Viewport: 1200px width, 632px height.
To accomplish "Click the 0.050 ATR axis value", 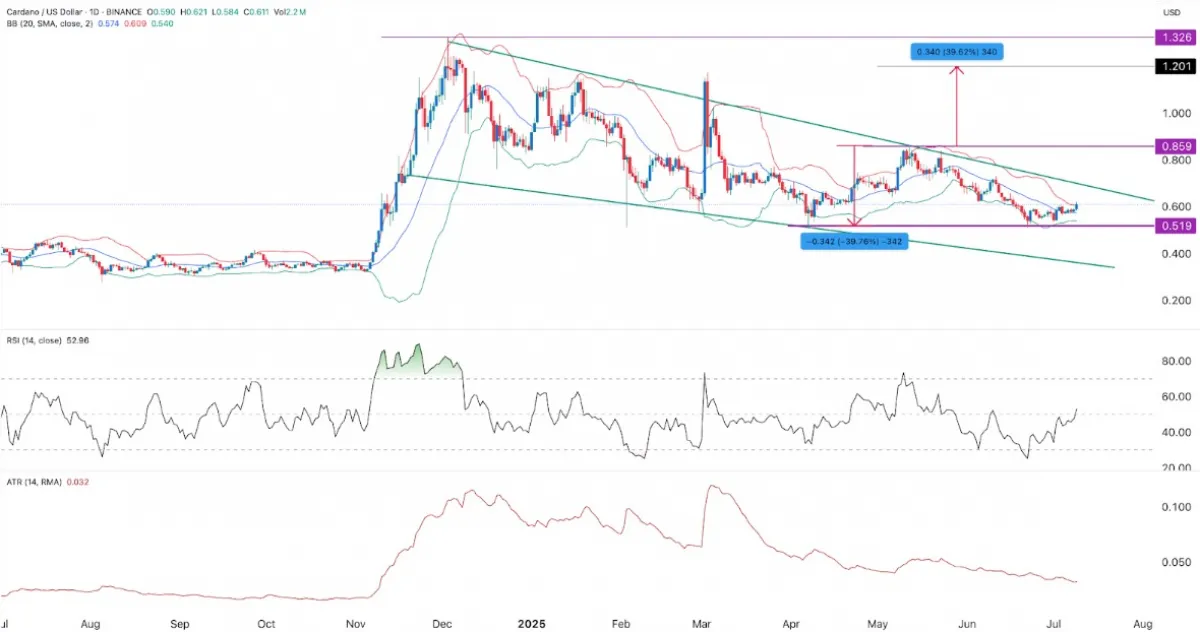I will pyautogui.click(x=1176, y=563).
